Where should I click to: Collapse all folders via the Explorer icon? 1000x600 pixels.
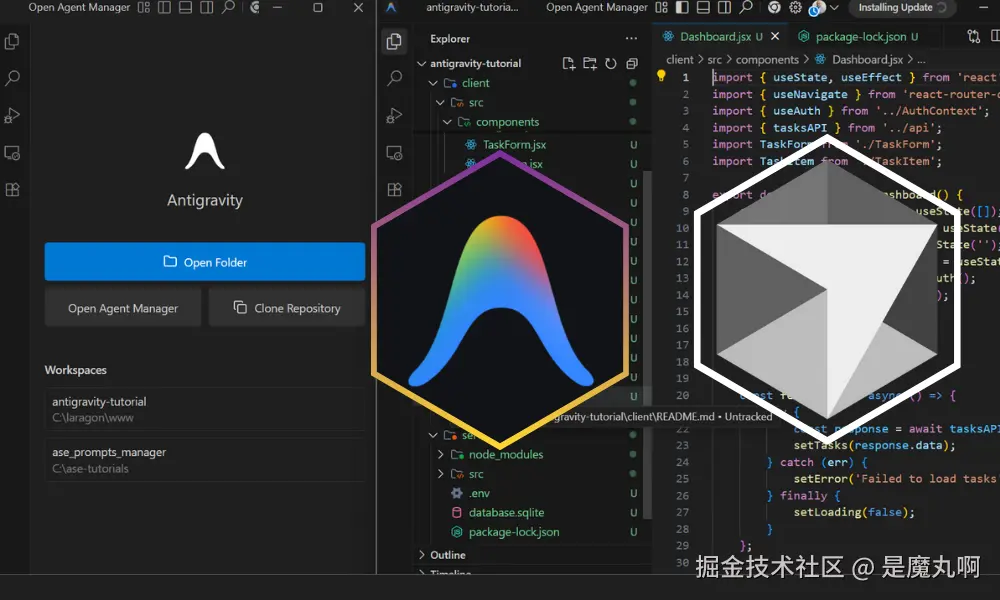[x=631, y=63]
